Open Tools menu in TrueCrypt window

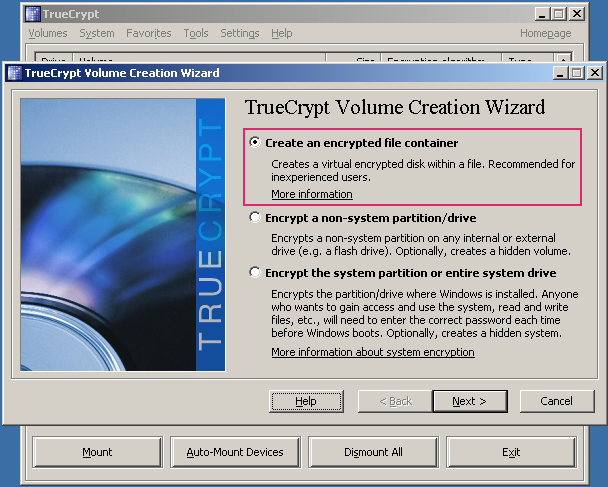click(x=196, y=33)
